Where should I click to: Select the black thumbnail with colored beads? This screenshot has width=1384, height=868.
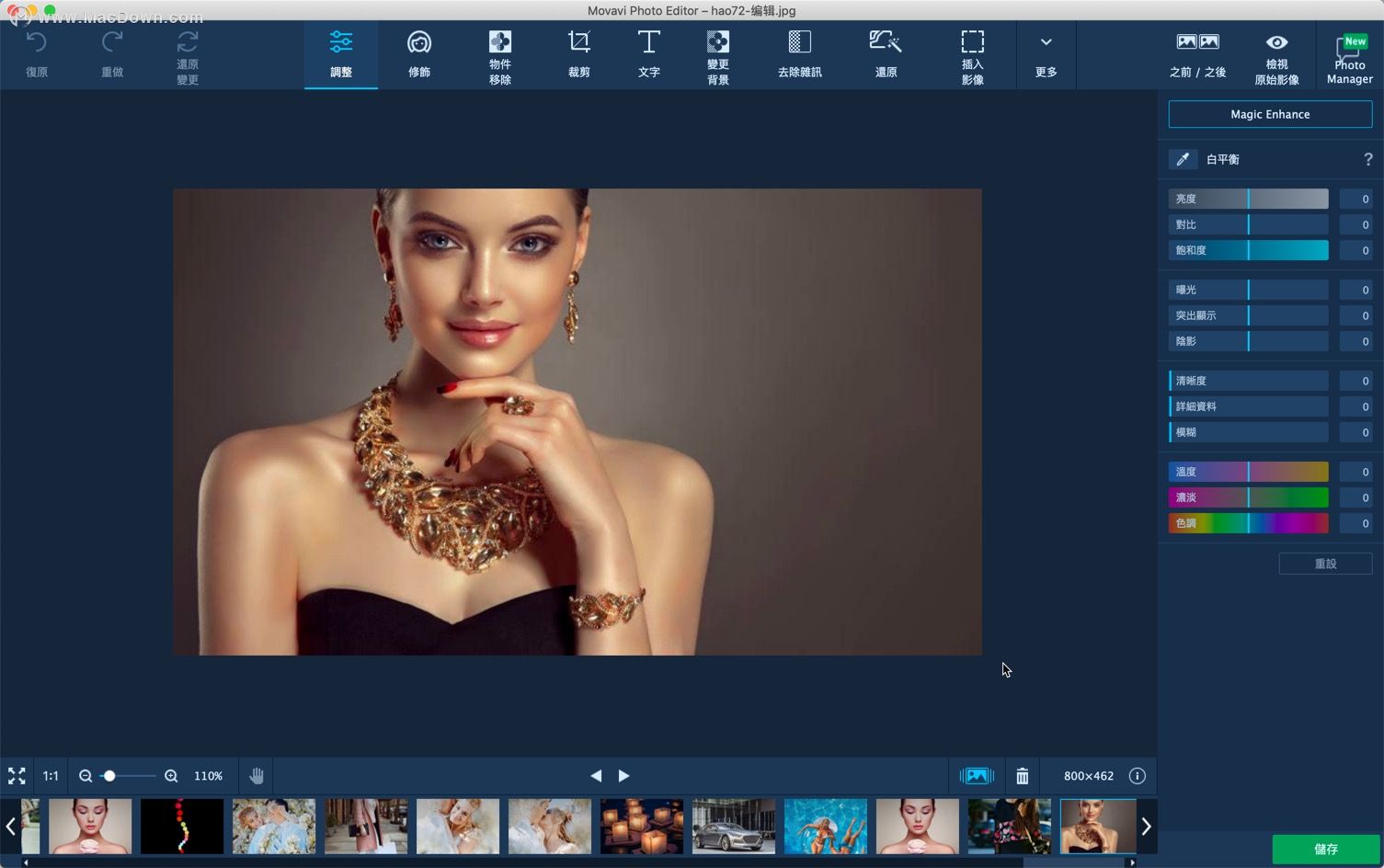(182, 826)
